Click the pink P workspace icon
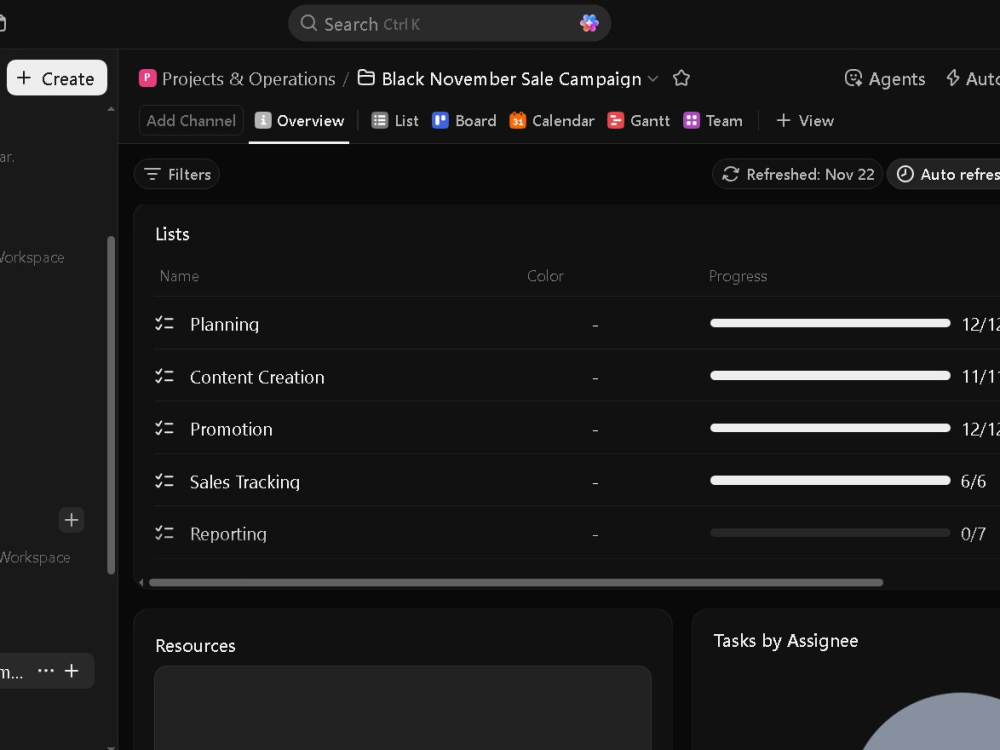This screenshot has width=1000, height=750. (147, 78)
